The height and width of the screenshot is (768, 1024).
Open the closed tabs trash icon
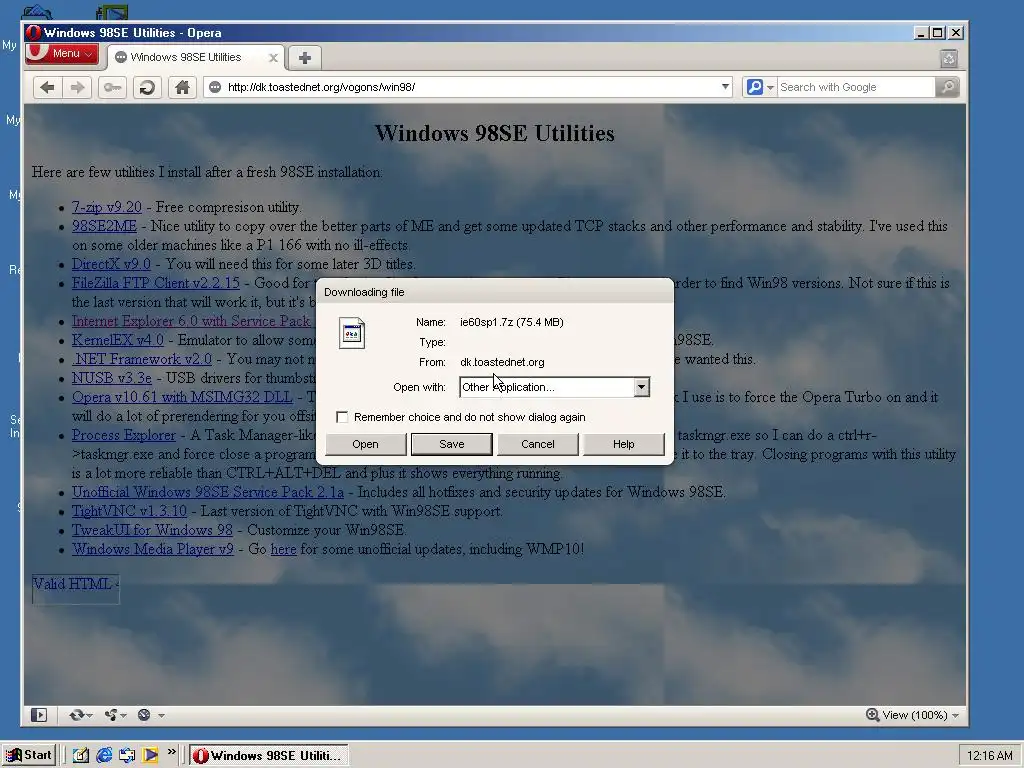click(x=949, y=58)
